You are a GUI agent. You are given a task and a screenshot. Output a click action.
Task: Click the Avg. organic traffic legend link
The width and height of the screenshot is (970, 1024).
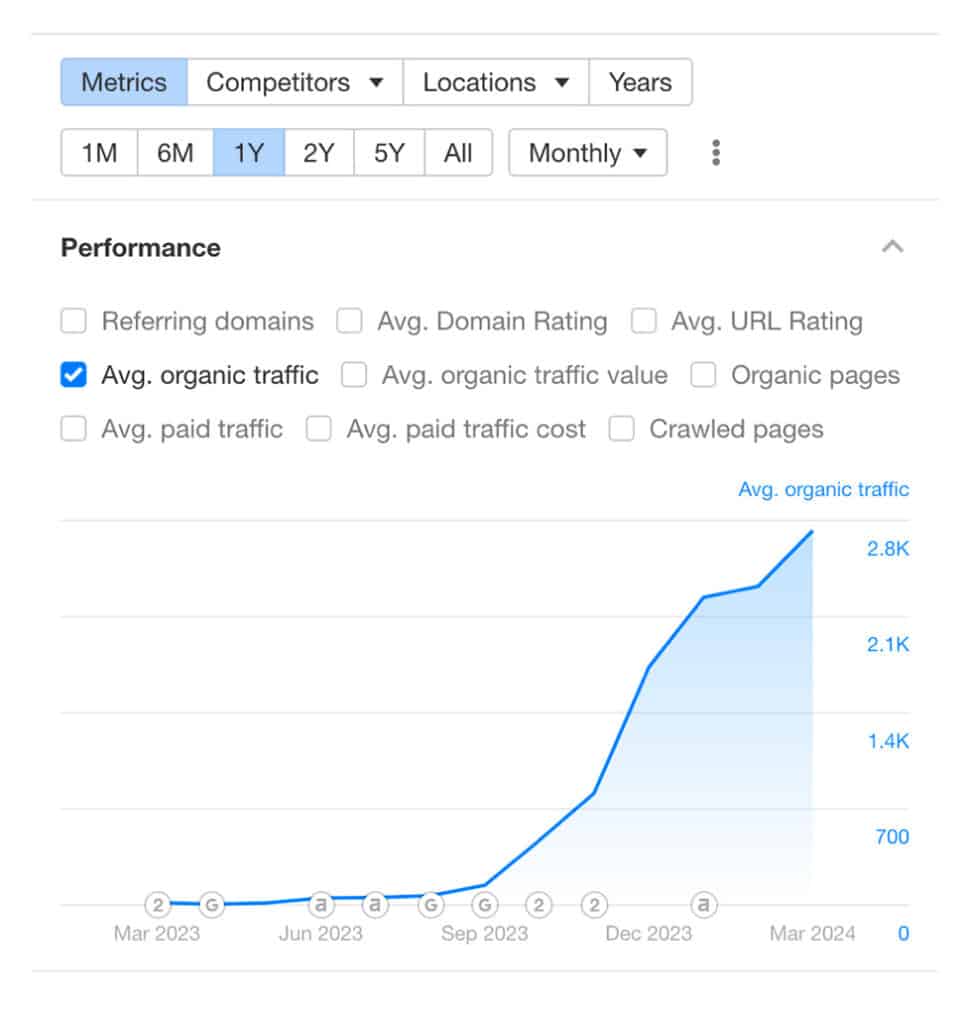pyautogui.click(x=823, y=489)
